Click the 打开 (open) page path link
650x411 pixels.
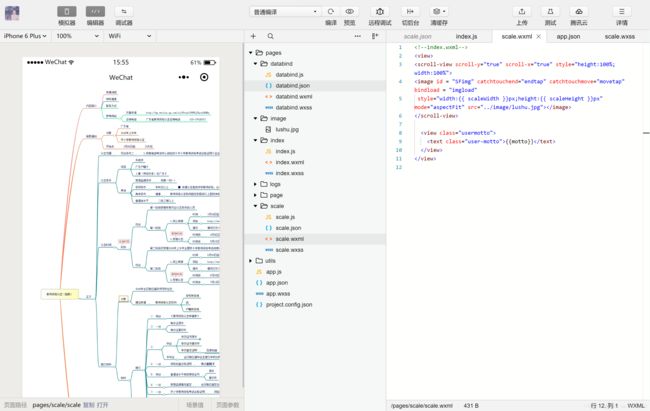(102, 405)
